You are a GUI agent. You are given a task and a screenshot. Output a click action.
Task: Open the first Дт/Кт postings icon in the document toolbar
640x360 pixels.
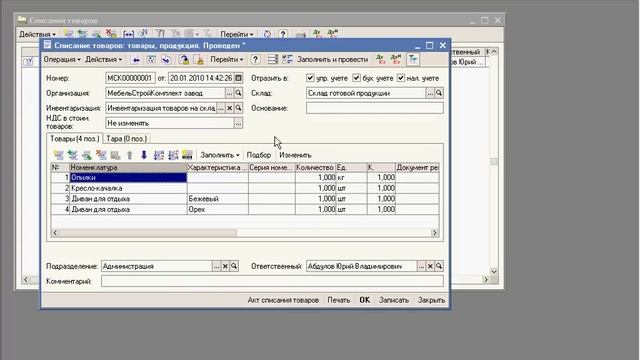pos(380,60)
